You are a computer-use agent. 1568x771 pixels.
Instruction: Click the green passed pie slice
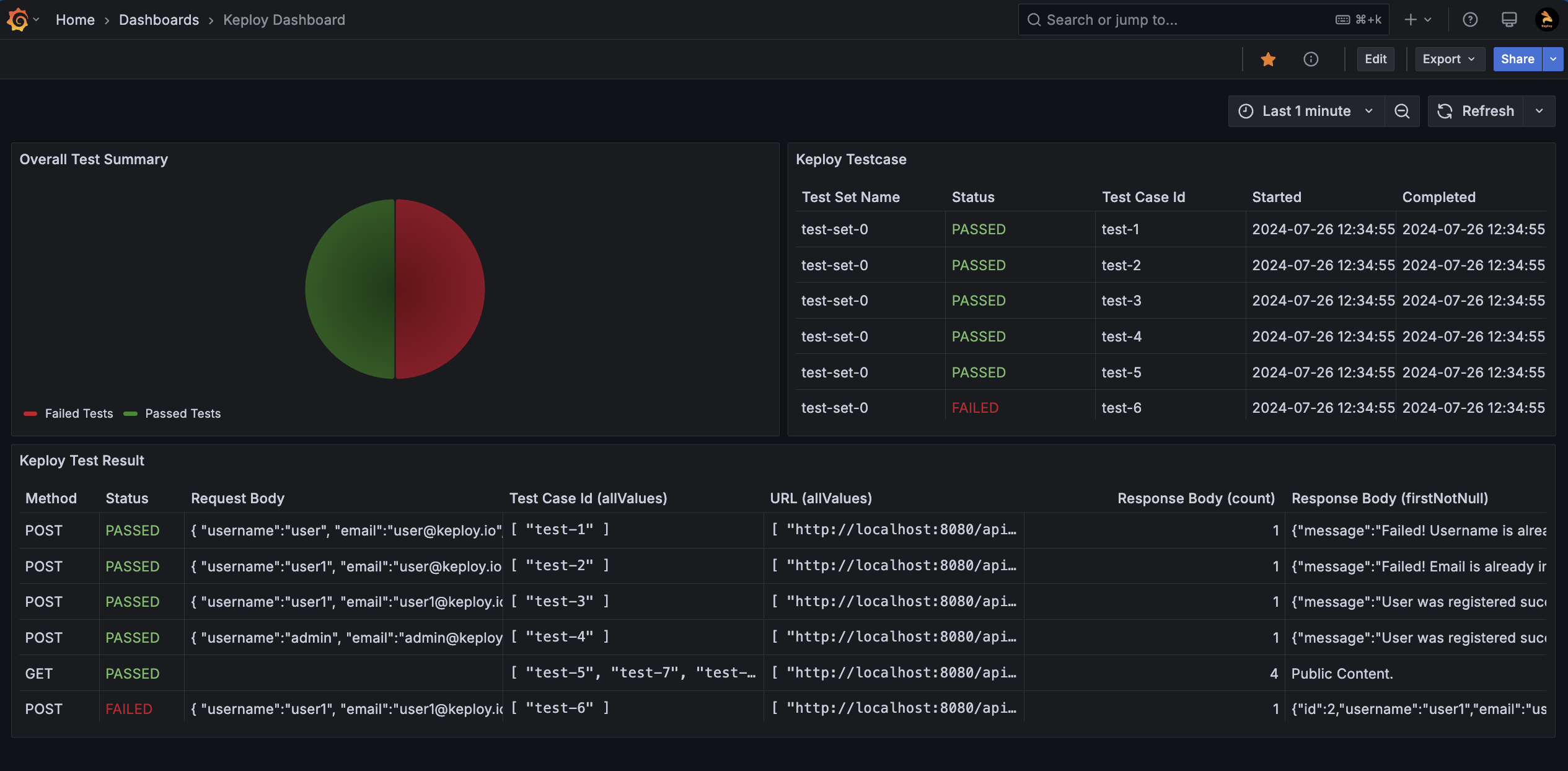pos(350,289)
